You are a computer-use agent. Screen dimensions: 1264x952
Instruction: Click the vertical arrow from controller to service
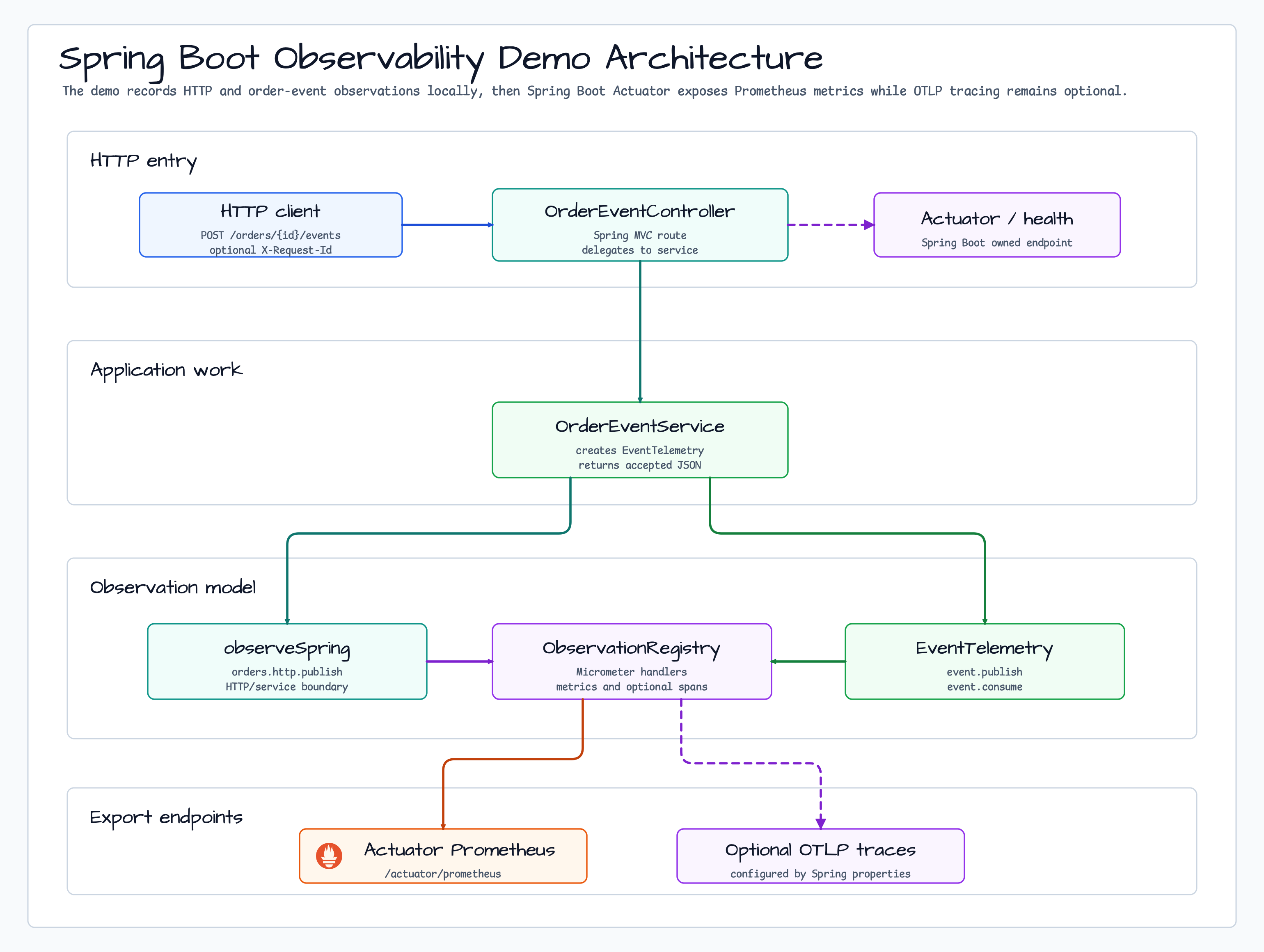(640, 332)
